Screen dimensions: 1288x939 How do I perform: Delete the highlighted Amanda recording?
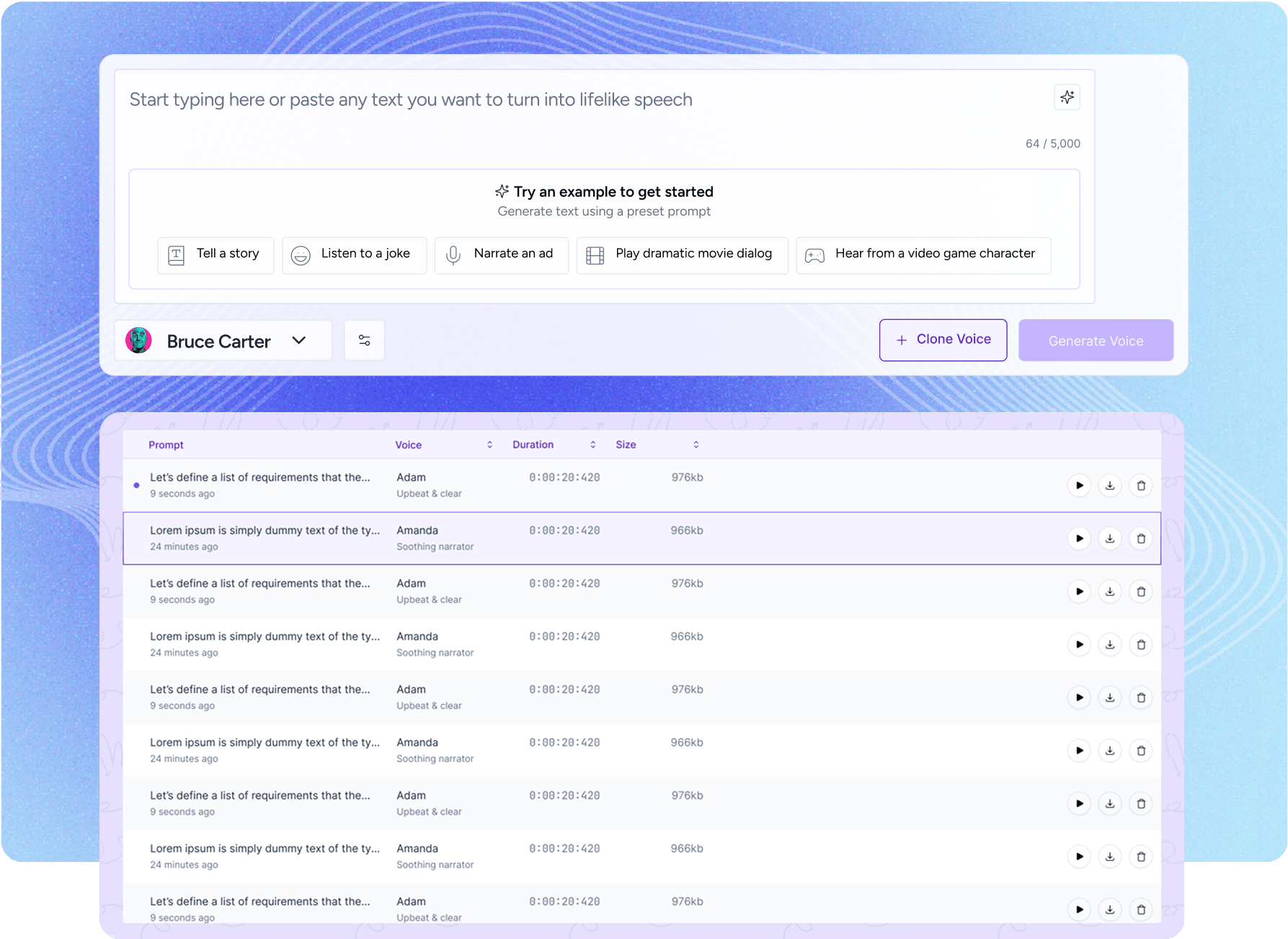click(x=1141, y=538)
